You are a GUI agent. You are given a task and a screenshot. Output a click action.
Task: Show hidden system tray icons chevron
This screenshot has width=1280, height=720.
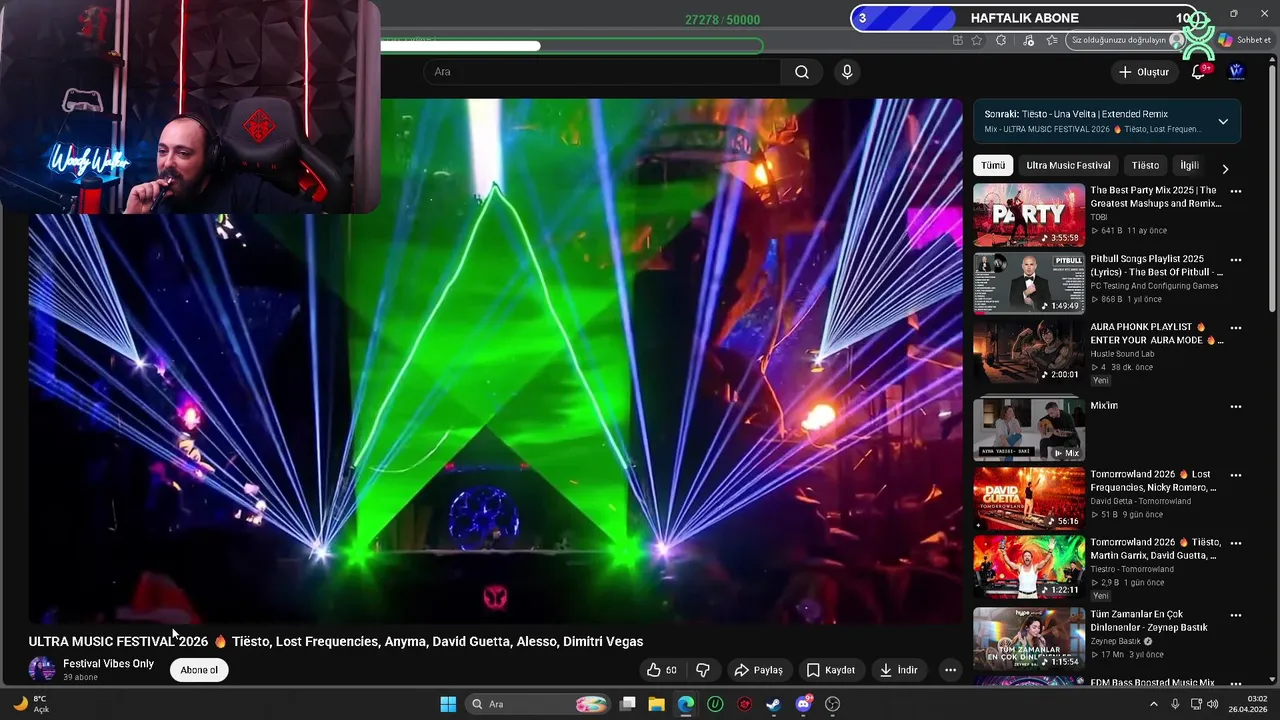[x=1153, y=704]
